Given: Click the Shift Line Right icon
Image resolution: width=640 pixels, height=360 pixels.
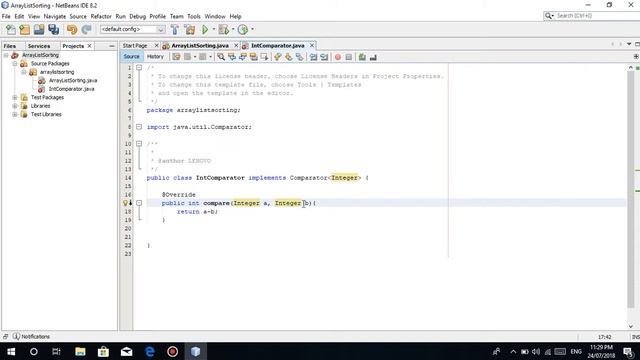Looking at the screenshot, I should pos(324,57).
